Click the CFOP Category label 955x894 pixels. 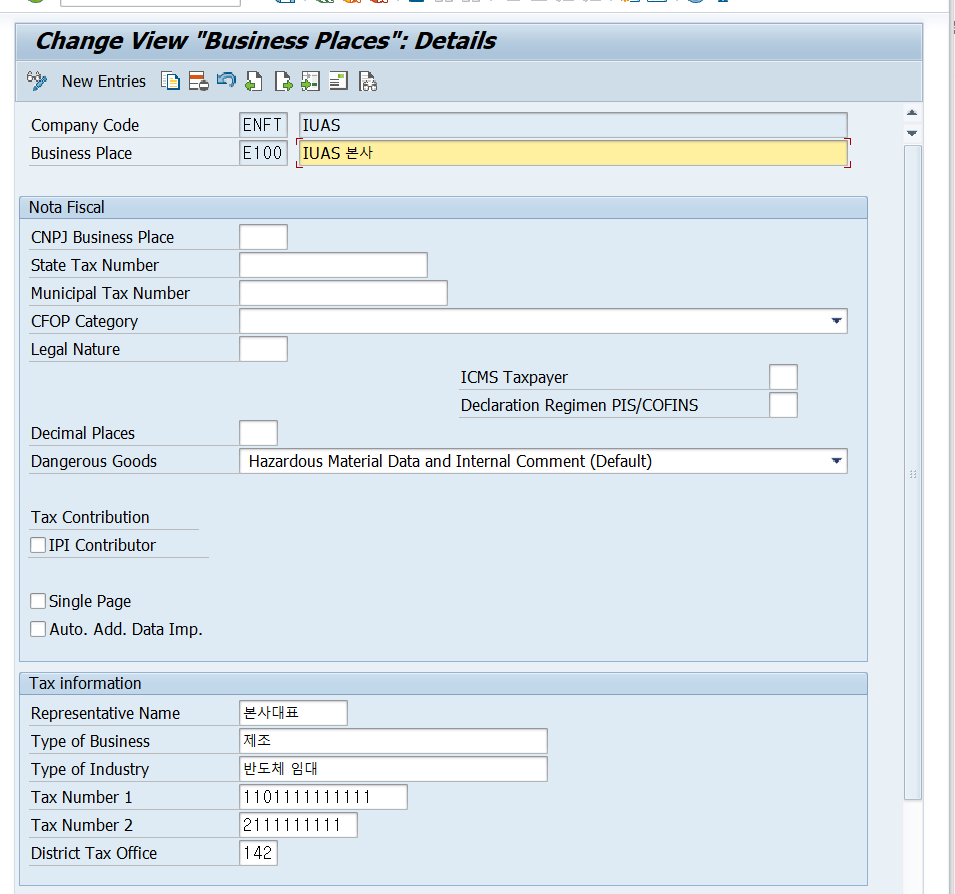tap(85, 321)
